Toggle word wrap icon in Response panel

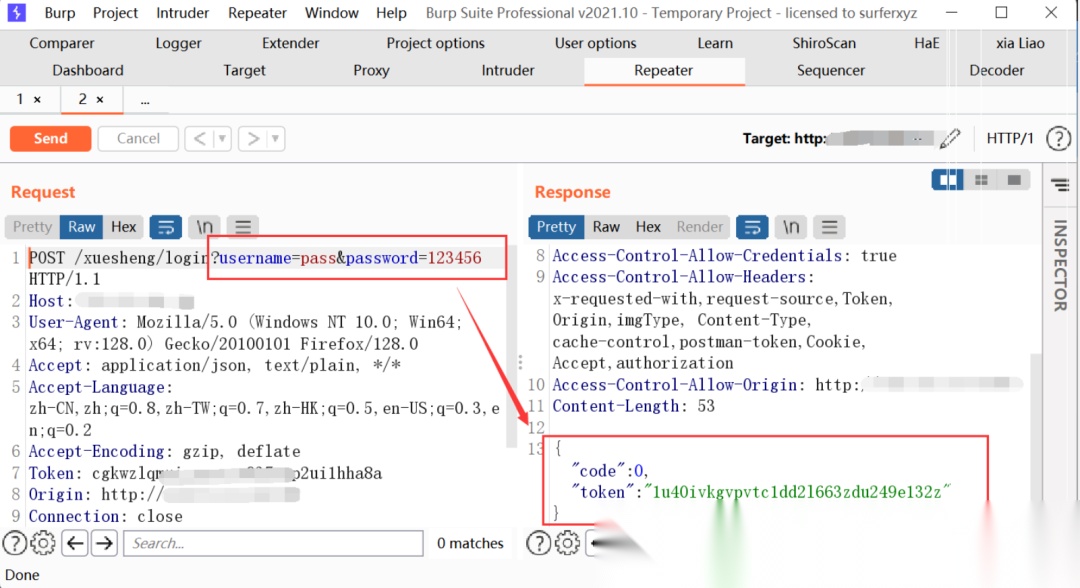coord(752,227)
